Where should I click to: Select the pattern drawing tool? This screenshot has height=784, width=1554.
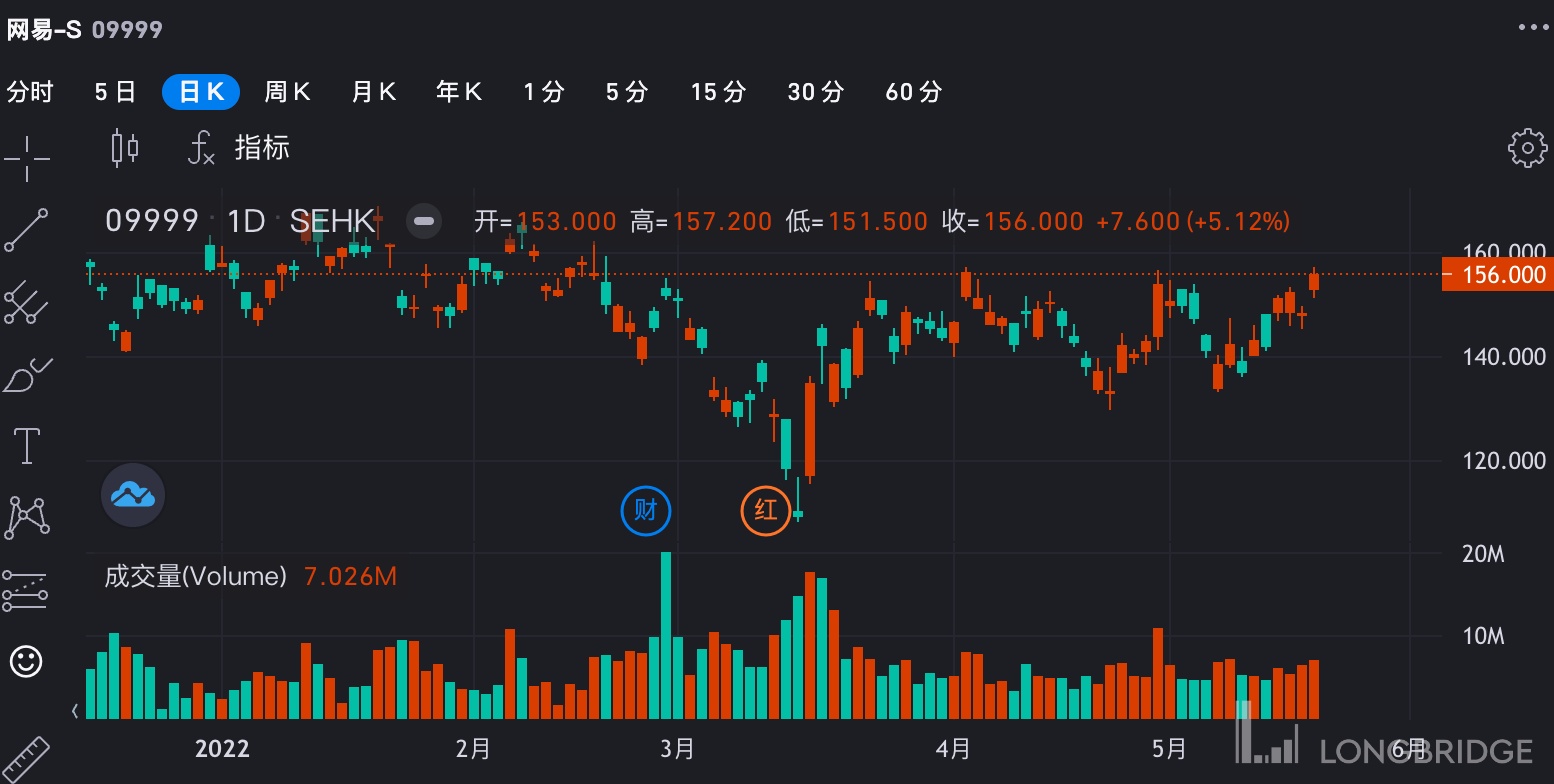coord(27,517)
